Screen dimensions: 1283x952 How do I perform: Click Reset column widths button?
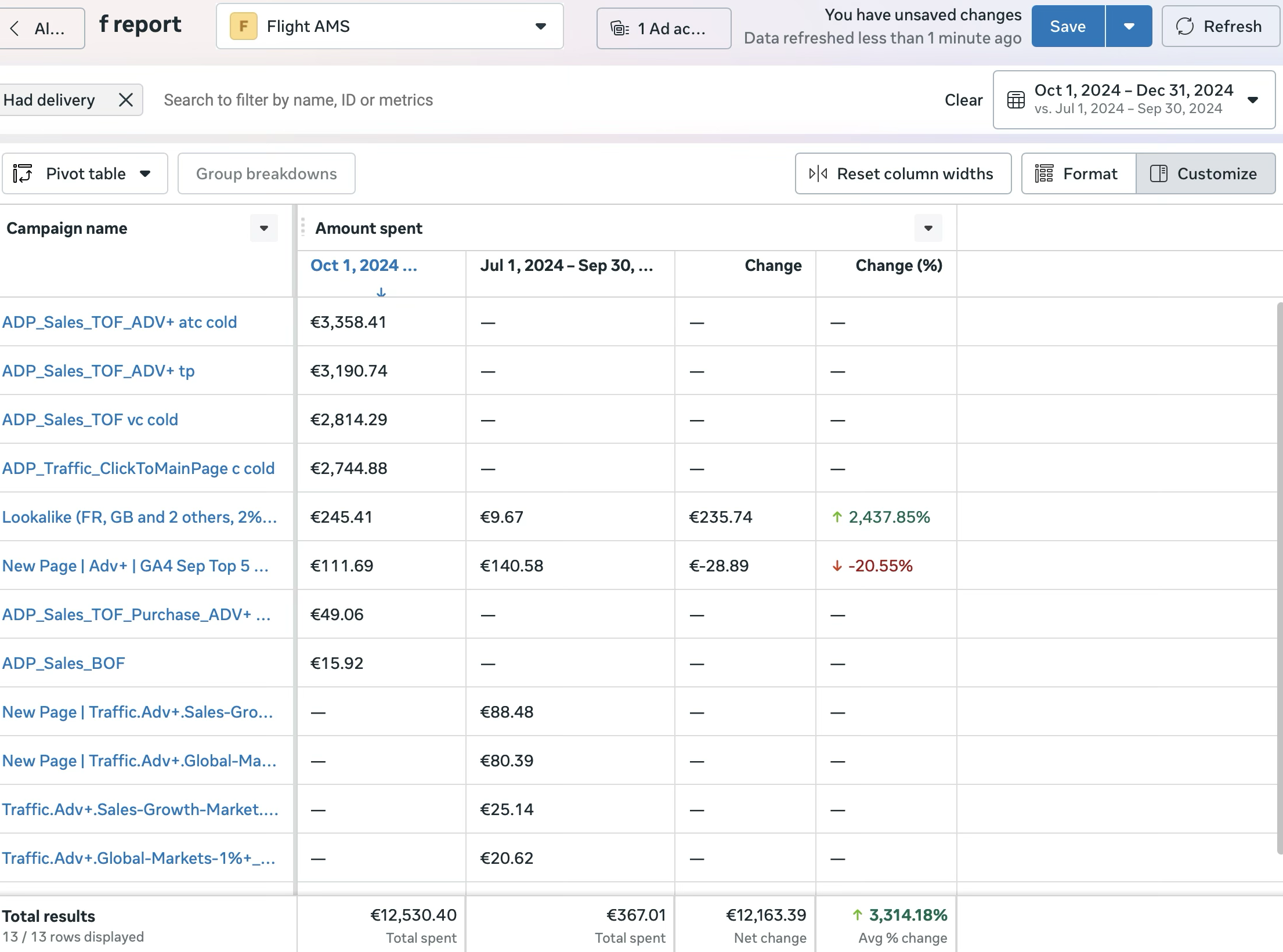[x=903, y=173]
